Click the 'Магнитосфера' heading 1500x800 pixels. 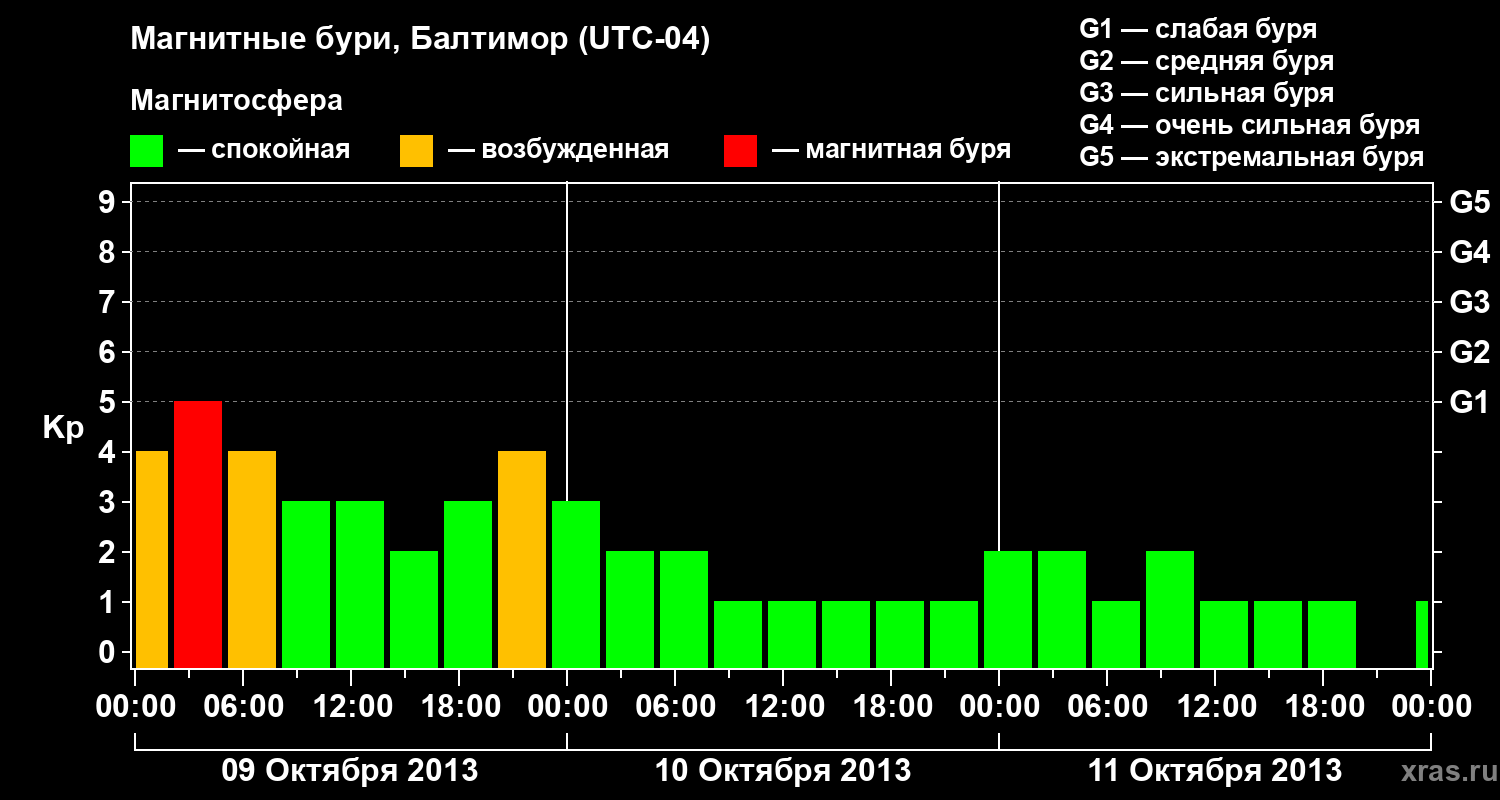(237, 101)
